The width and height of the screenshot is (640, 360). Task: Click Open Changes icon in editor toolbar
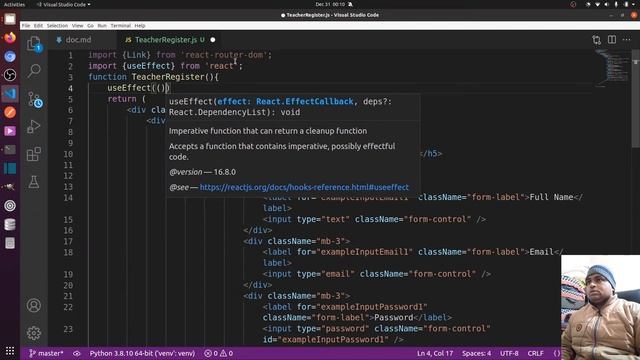(x=596, y=40)
